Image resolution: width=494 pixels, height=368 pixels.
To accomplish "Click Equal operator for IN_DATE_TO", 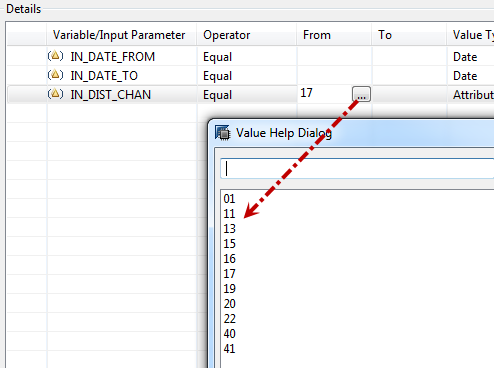I will [217, 76].
